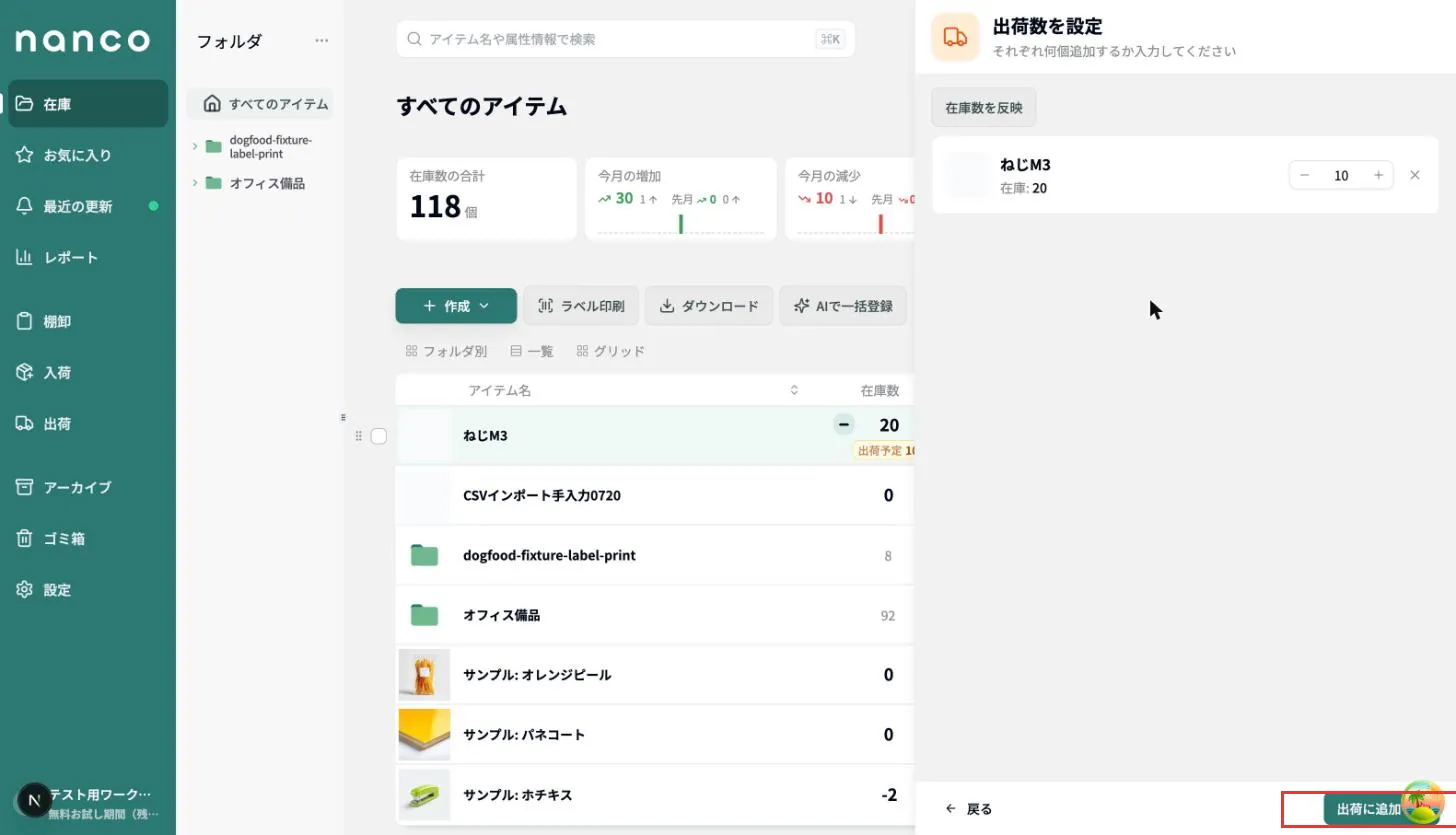Screen dimensions: 1456x835
Task: Open the 作成 dropdown button
Action: [x=456, y=306]
